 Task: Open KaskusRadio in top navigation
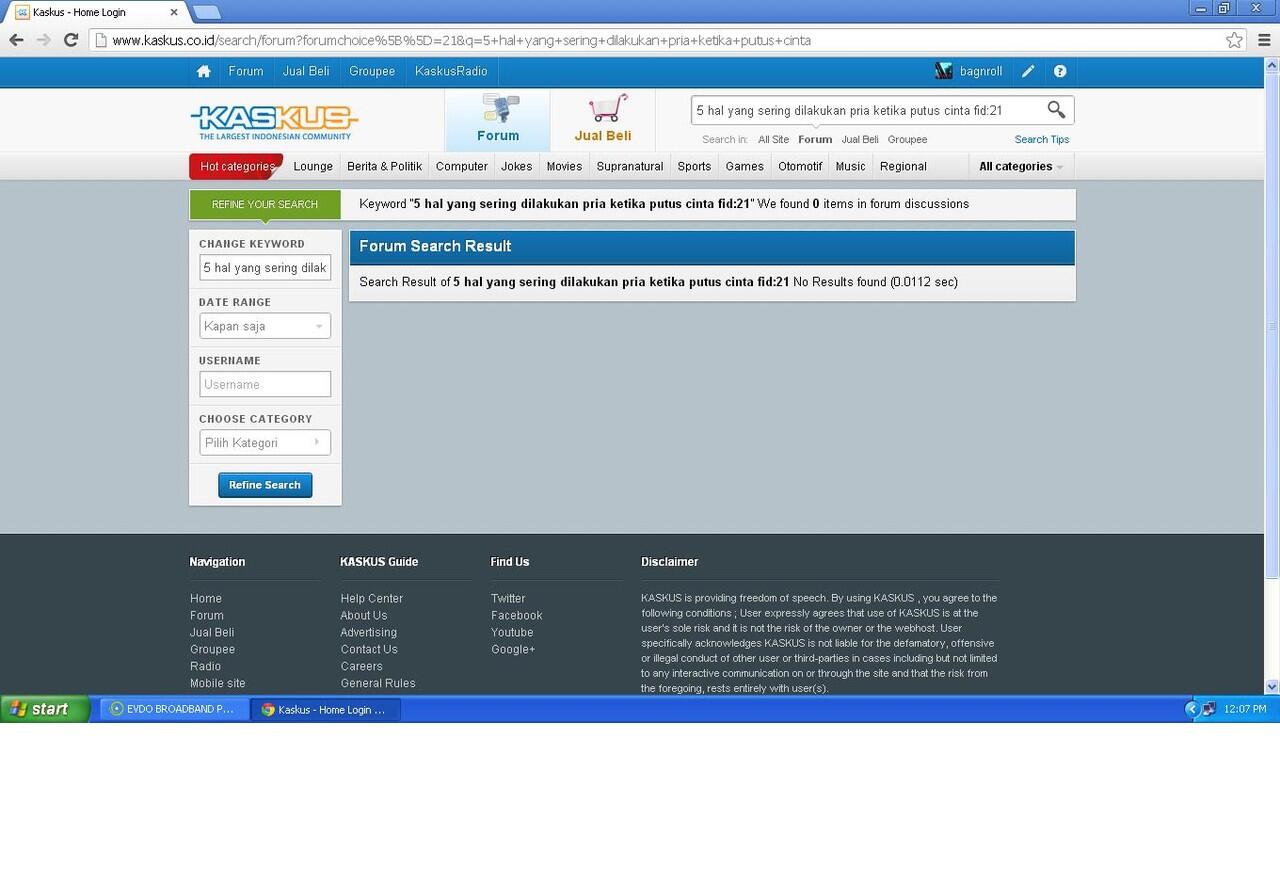tap(451, 71)
